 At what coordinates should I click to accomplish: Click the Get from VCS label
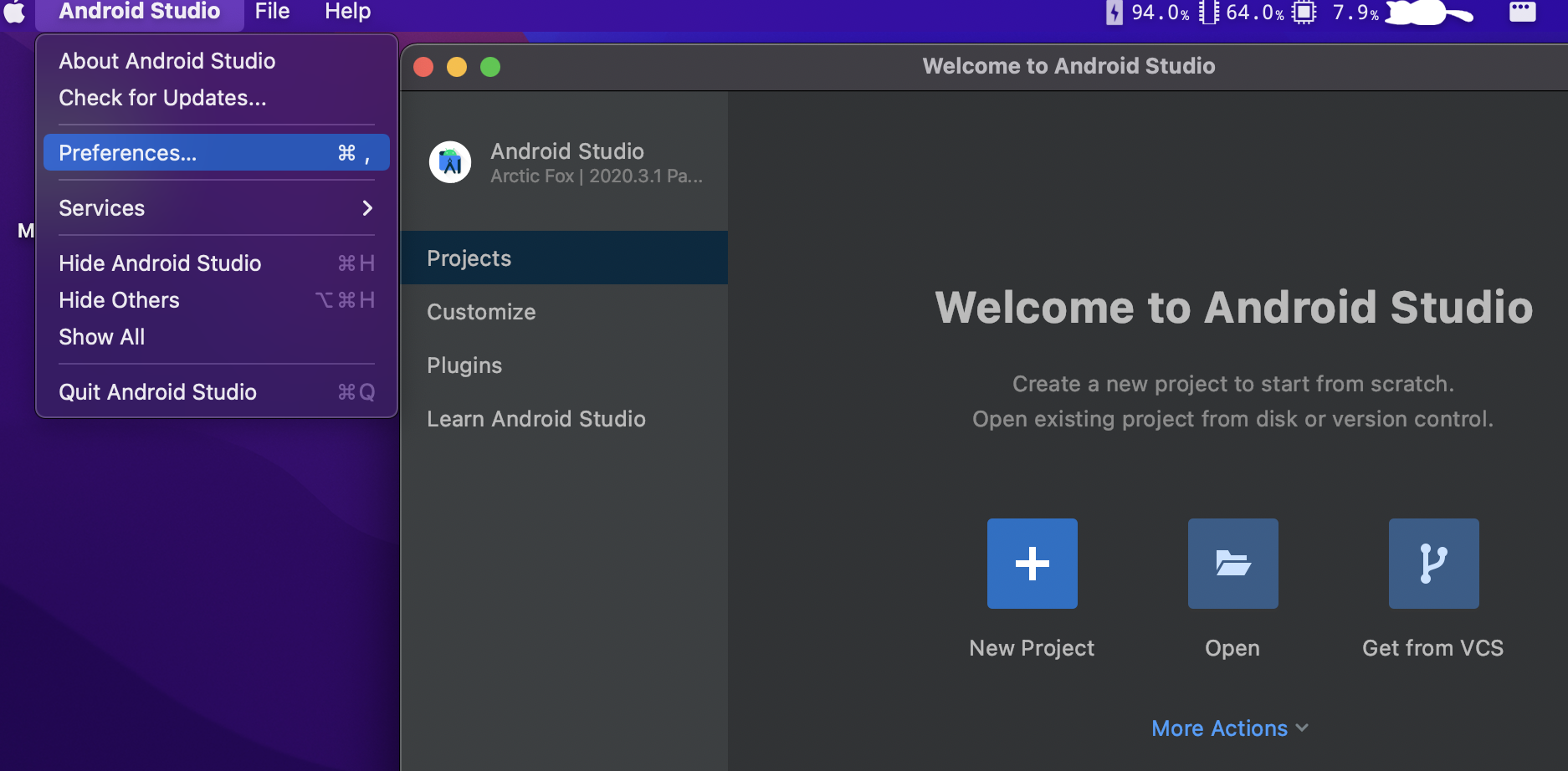click(x=1433, y=648)
